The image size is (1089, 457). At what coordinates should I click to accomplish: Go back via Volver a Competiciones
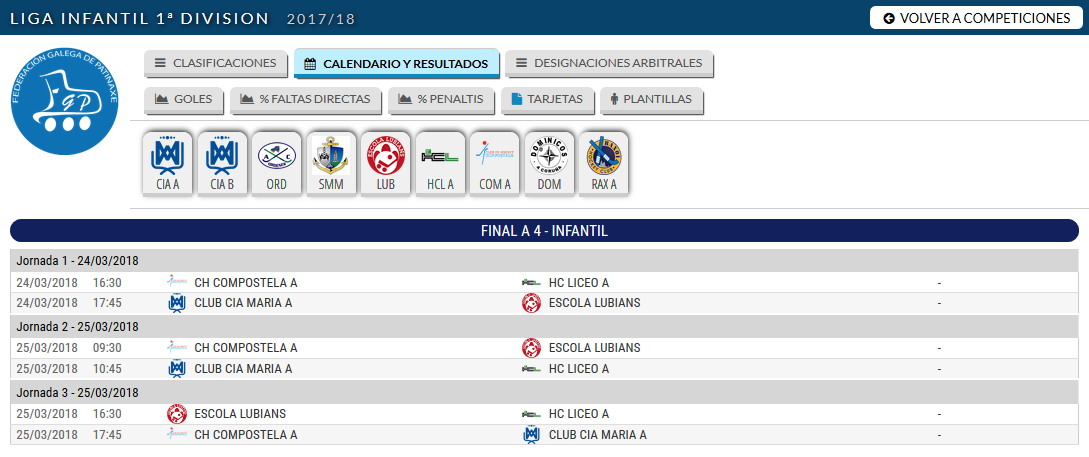point(976,18)
